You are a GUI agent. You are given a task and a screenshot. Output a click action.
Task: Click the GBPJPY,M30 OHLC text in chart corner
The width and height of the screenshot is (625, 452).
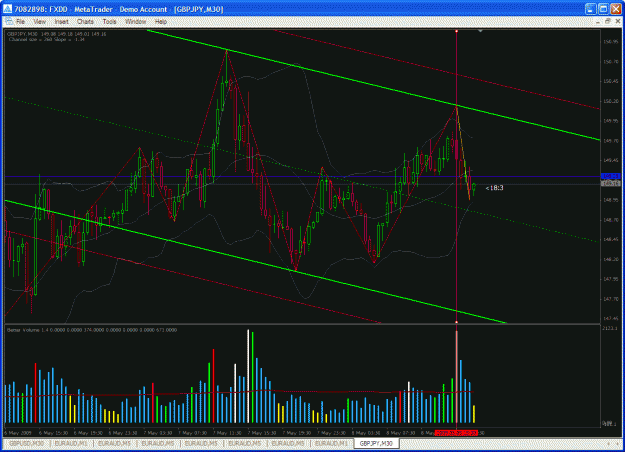pyautogui.click(x=57, y=34)
